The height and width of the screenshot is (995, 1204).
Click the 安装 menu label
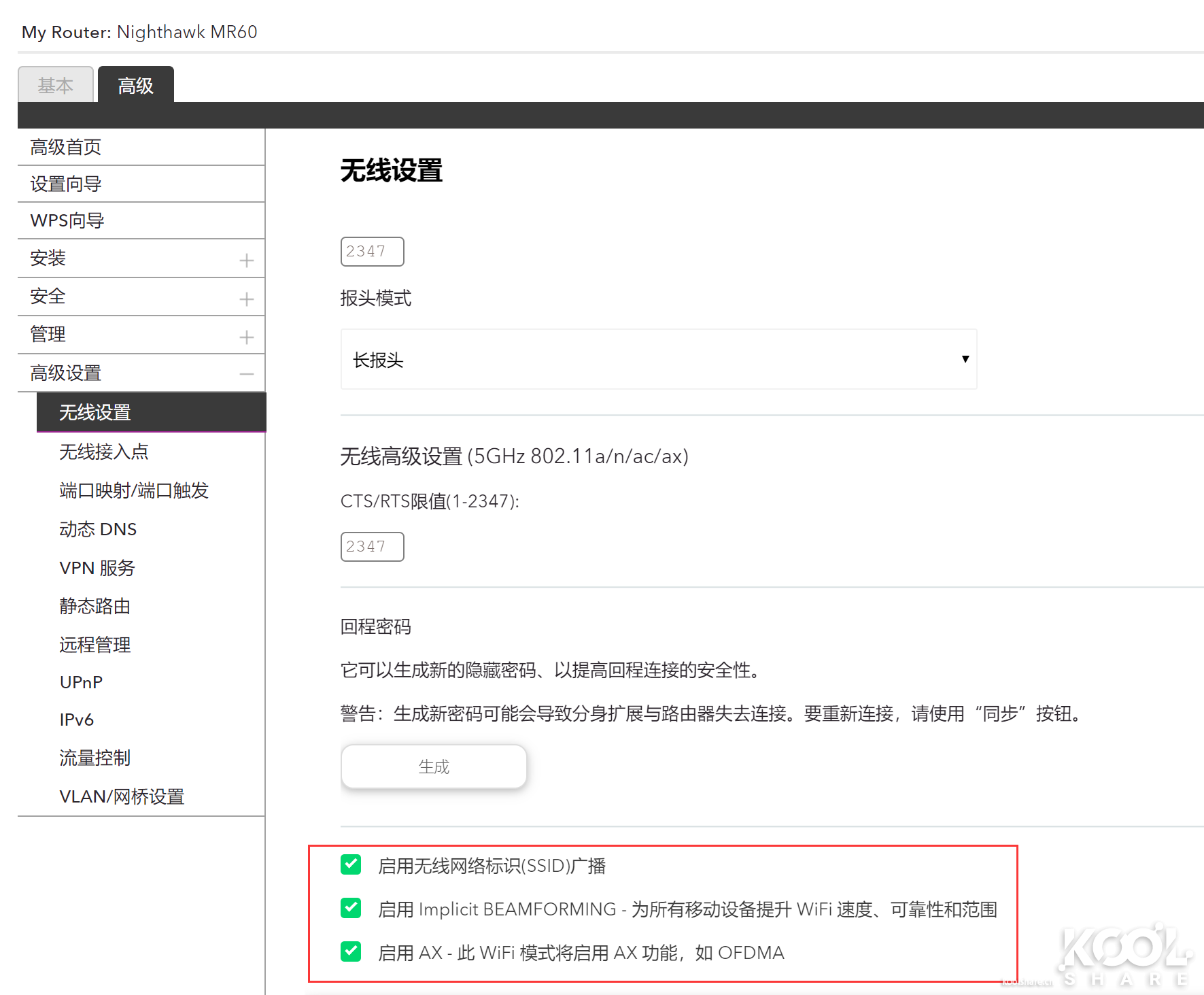coord(48,258)
